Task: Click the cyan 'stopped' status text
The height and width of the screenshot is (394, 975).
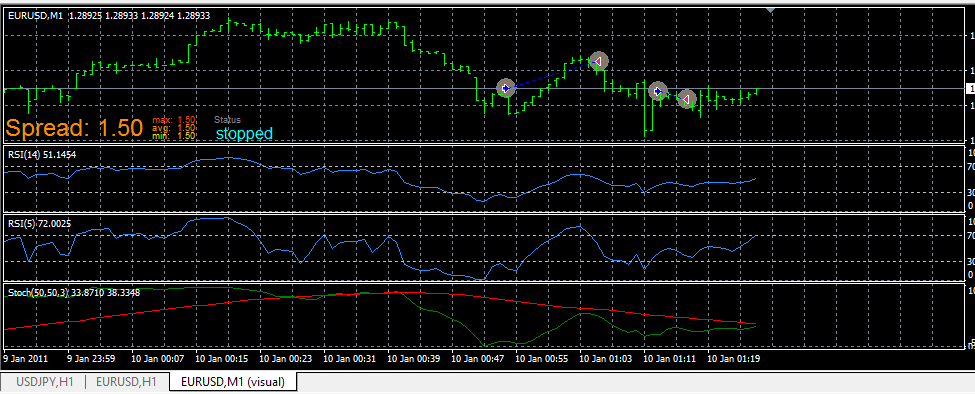Action: [244, 134]
